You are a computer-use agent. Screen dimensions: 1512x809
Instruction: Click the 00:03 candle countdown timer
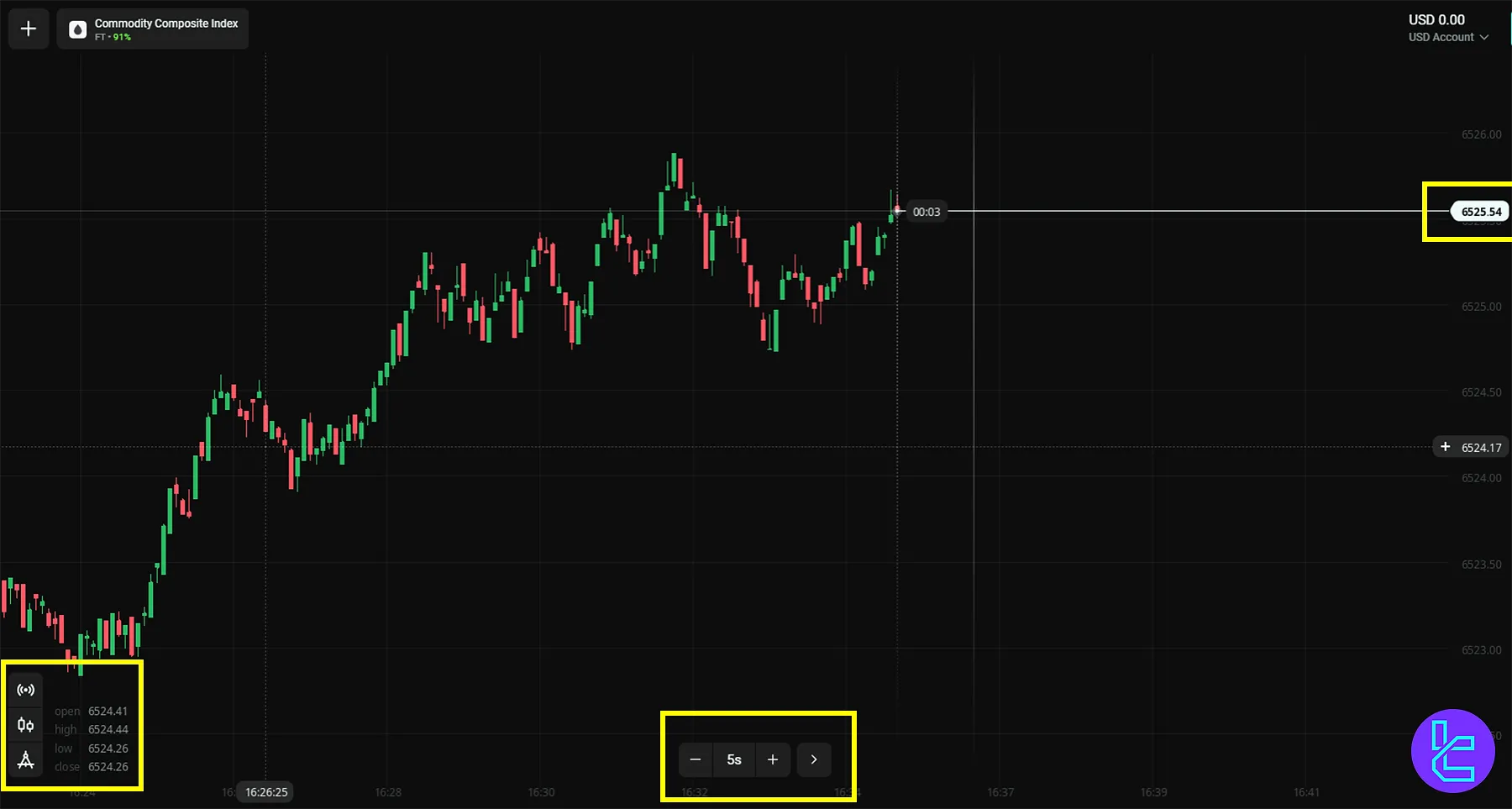[927, 212]
